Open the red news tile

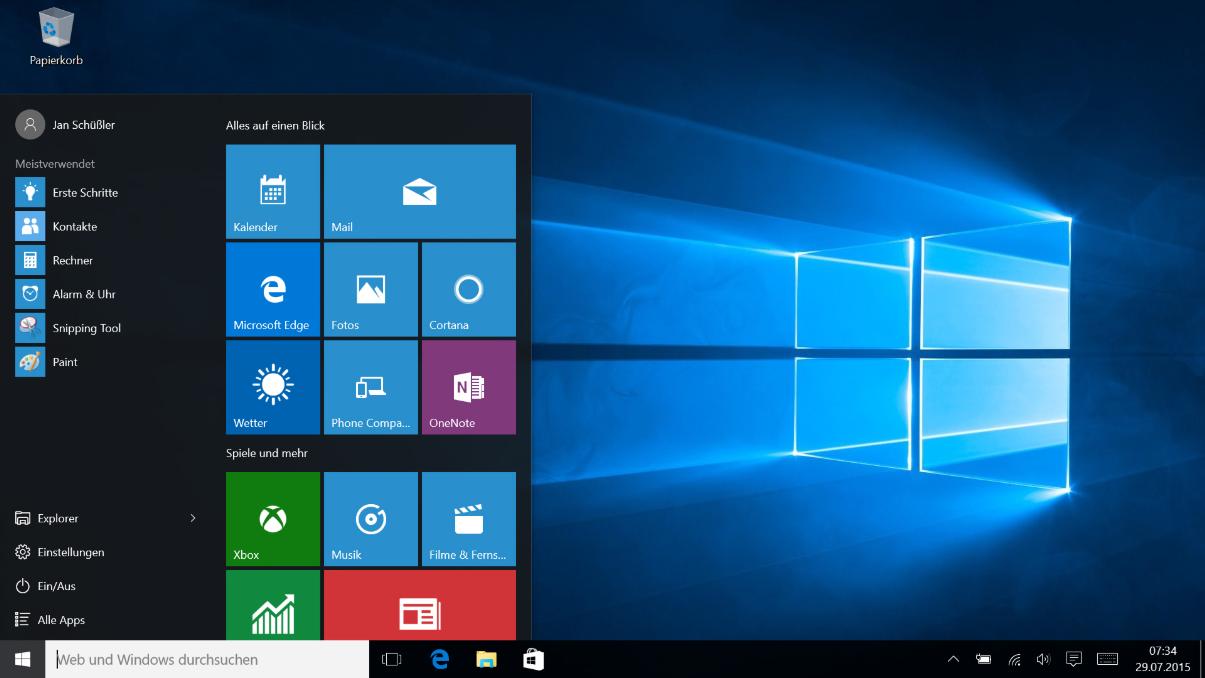420,605
